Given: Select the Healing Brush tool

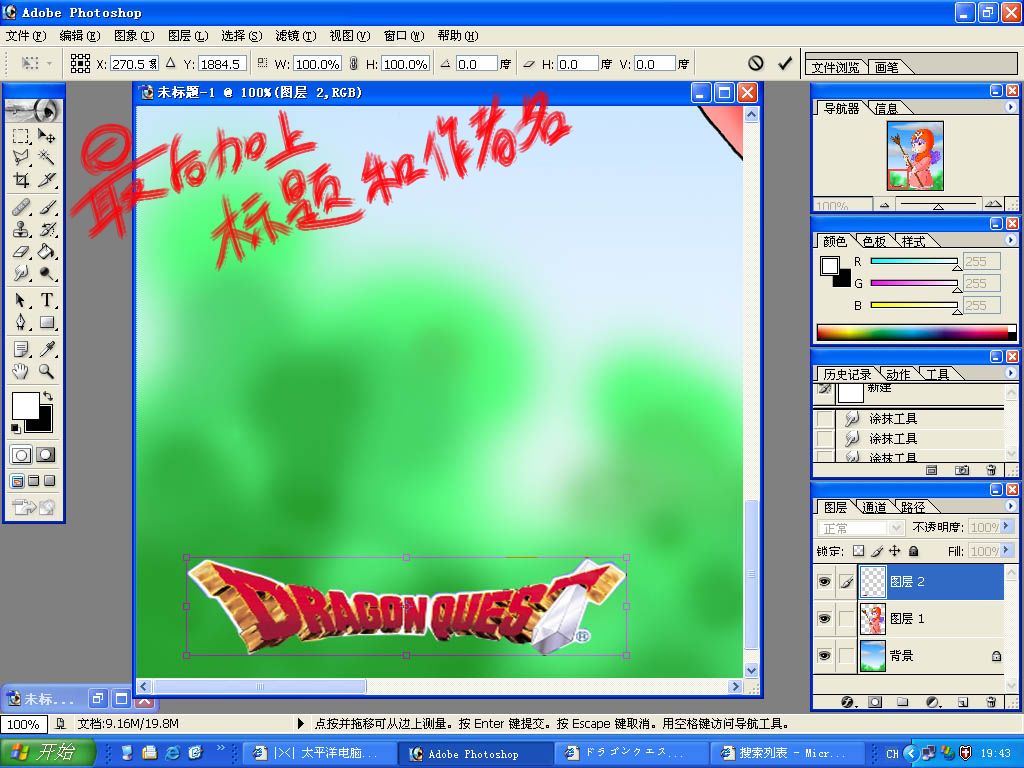Looking at the screenshot, I should click(x=21, y=207).
